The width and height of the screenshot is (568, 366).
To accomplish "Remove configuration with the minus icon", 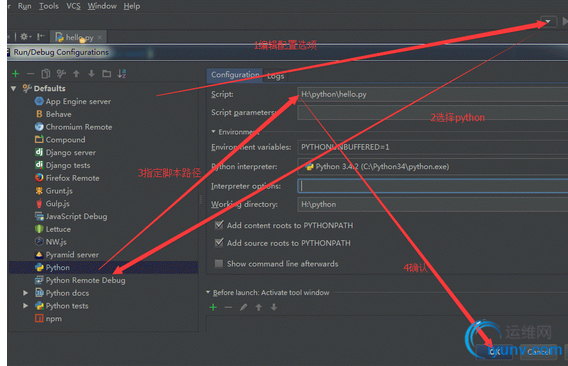I will coord(30,74).
